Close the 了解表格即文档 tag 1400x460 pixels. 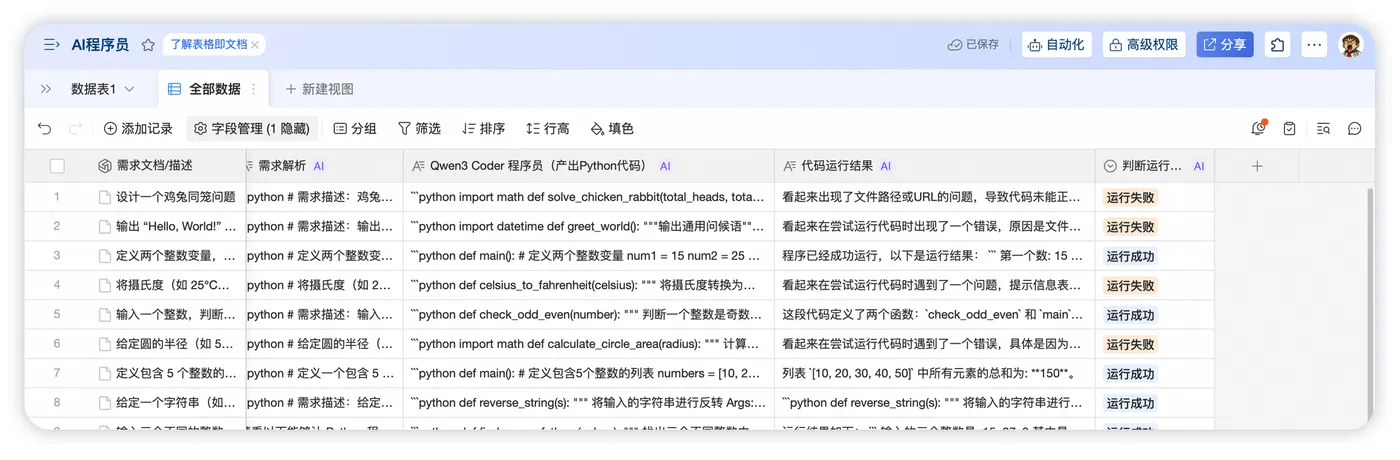pos(255,45)
